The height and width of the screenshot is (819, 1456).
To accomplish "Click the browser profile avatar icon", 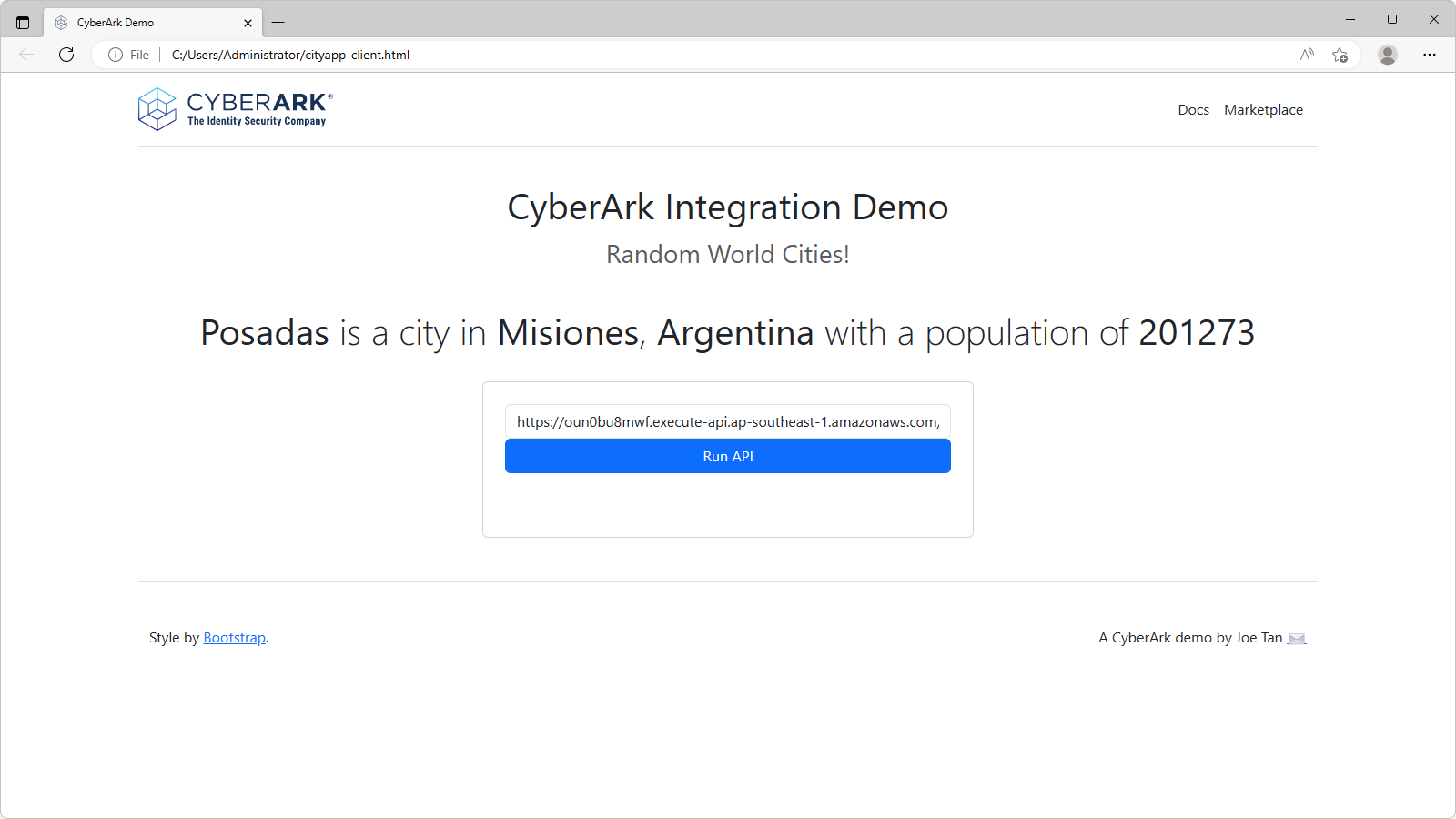I will tap(1388, 55).
